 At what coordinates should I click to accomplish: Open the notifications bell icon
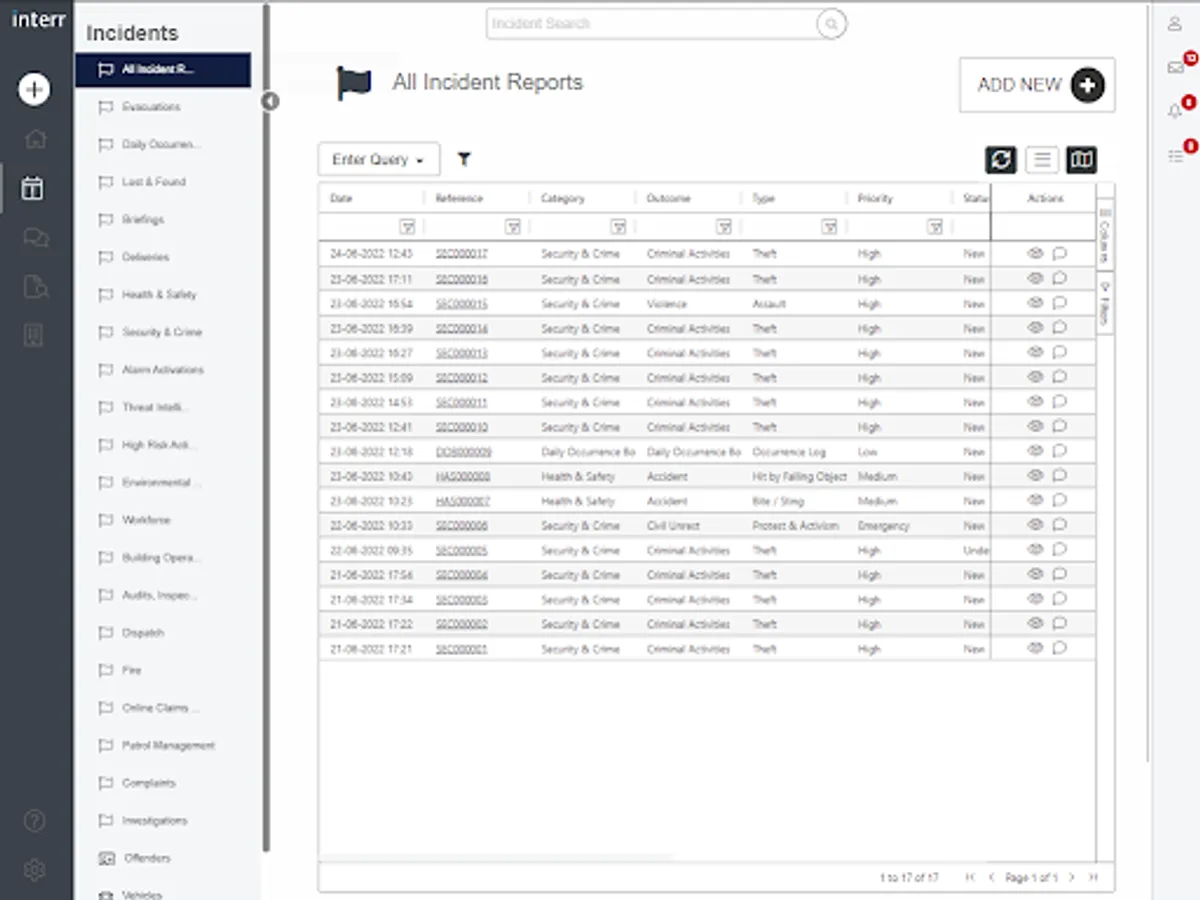[x=1175, y=111]
